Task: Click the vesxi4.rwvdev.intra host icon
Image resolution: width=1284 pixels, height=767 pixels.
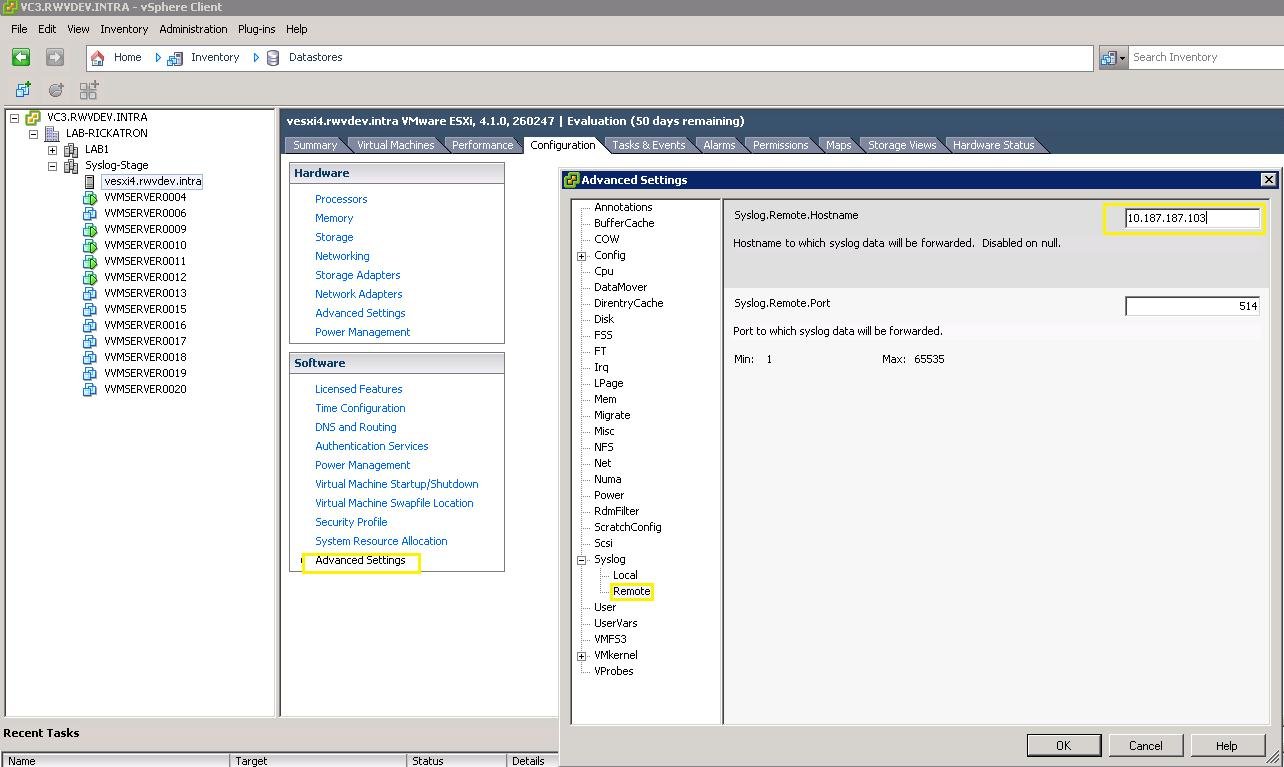Action: pos(90,182)
